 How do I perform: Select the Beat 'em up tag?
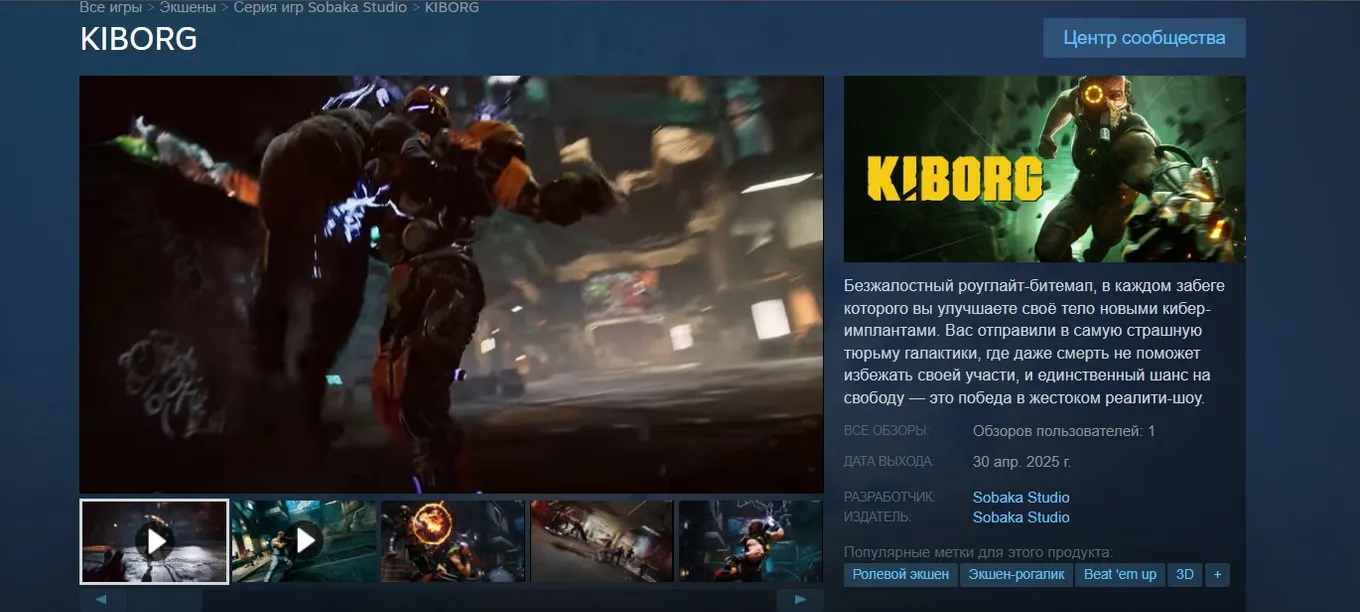1120,574
